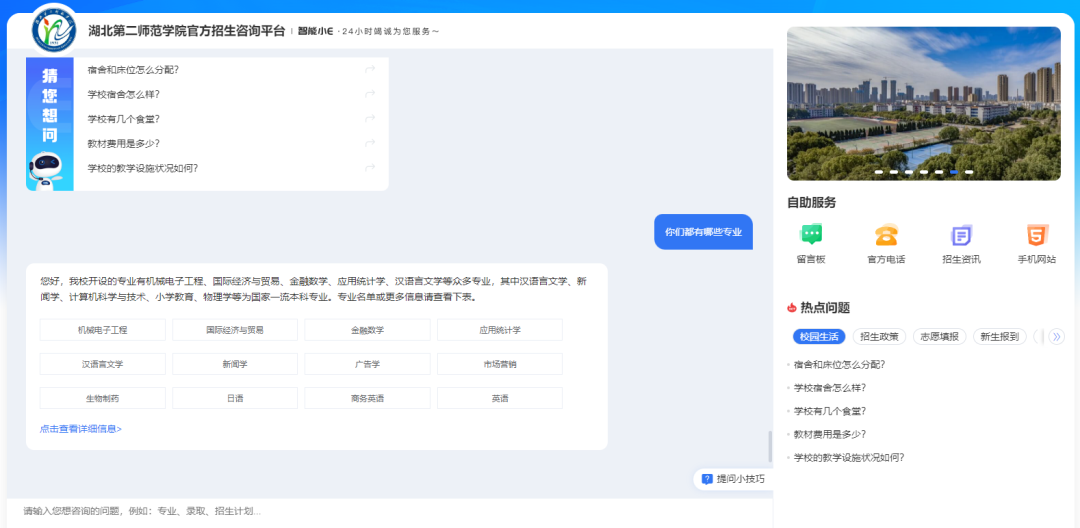The image size is (1080, 528).
Task: Select the 英语 major button
Action: point(500,398)
